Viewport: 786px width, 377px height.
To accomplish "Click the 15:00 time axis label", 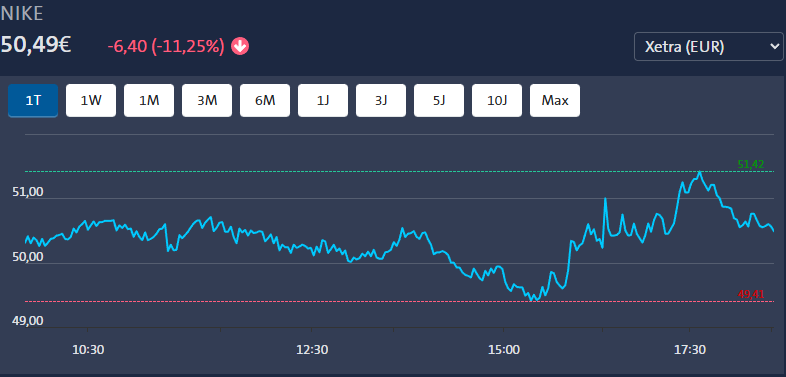I will point(504,349).
